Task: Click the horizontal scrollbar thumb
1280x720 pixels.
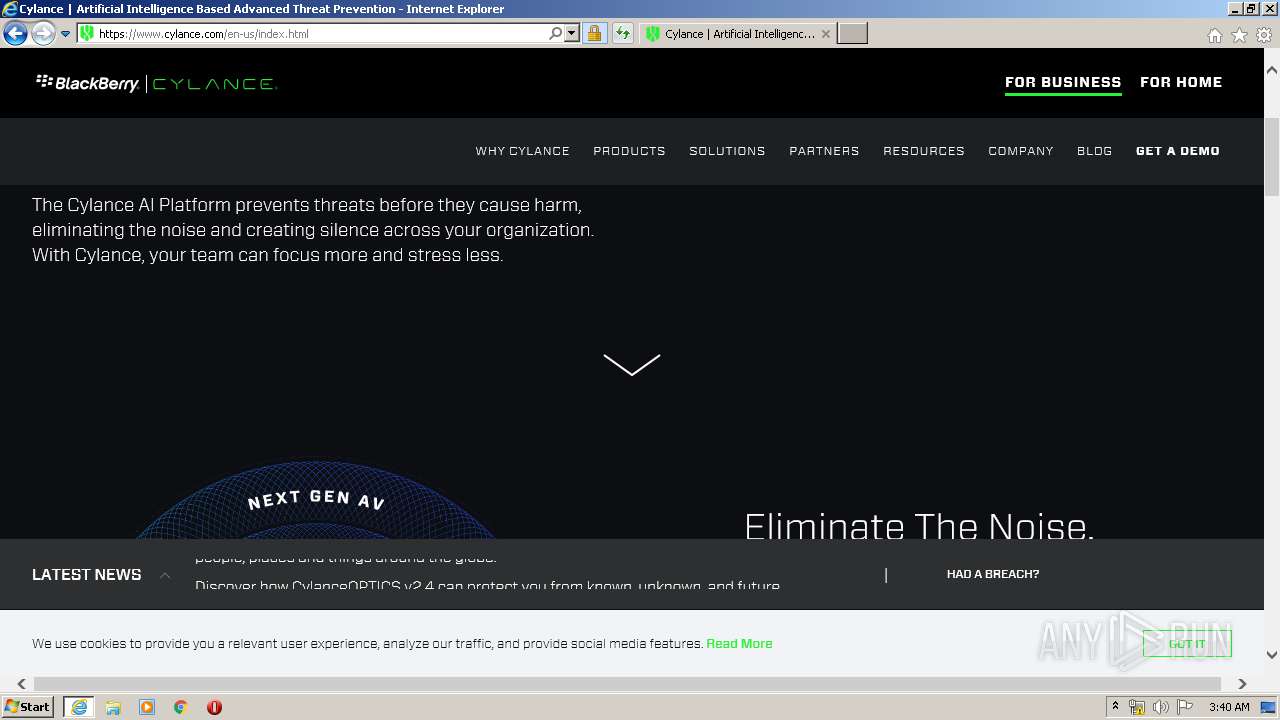Action: click(x=627, y=684)
